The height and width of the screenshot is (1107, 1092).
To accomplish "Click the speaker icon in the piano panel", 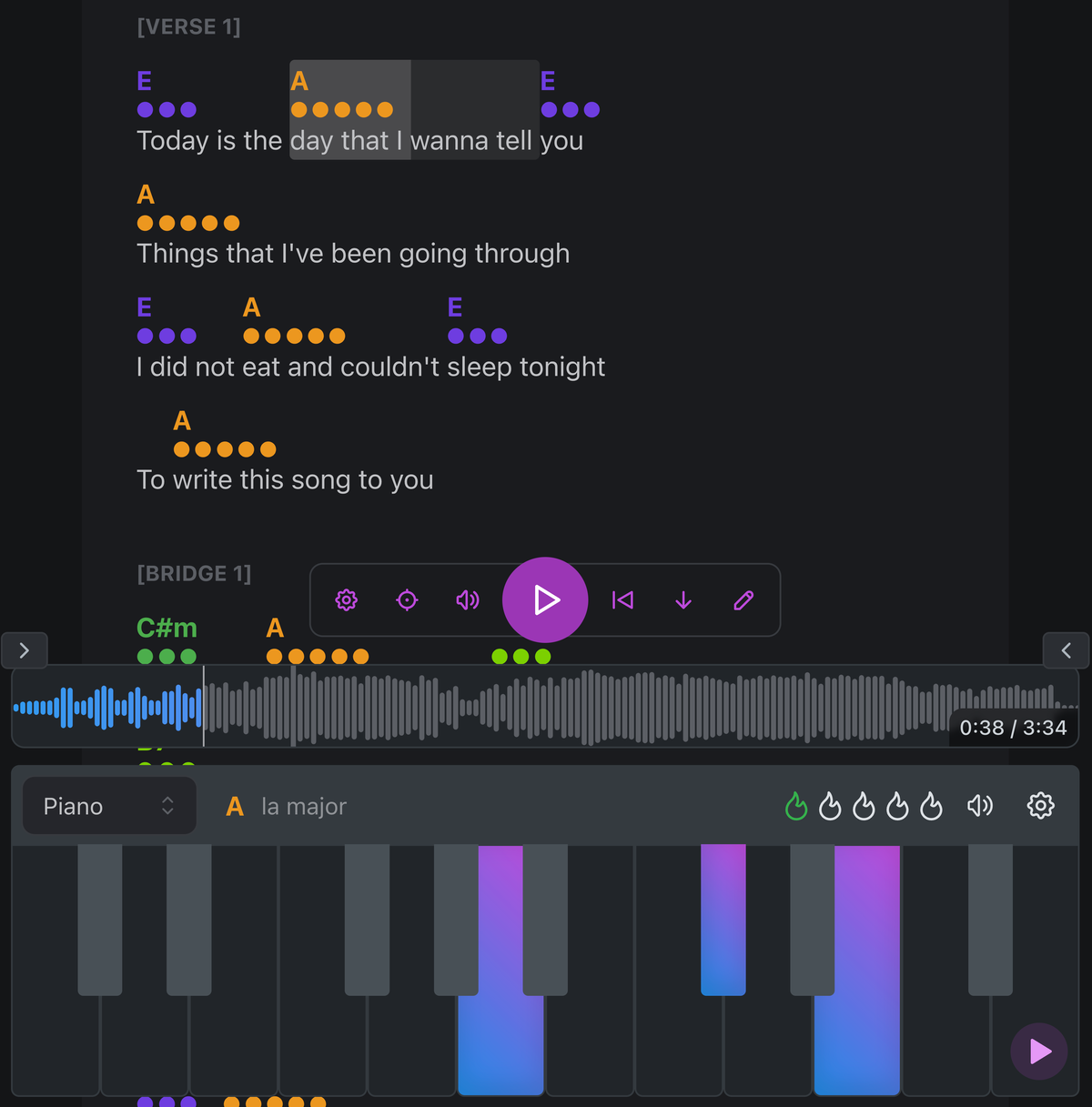I will pos(980,806).
